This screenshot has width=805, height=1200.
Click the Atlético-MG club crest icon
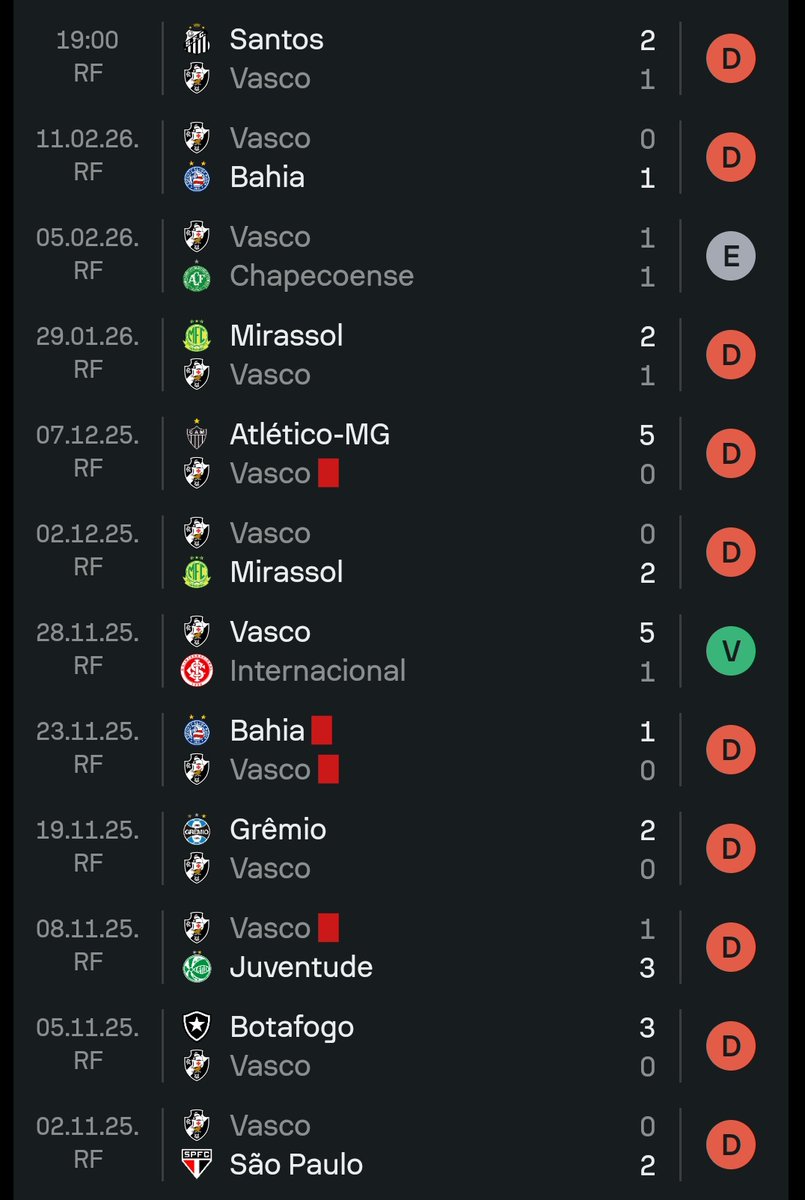click(x=197, y=434)
